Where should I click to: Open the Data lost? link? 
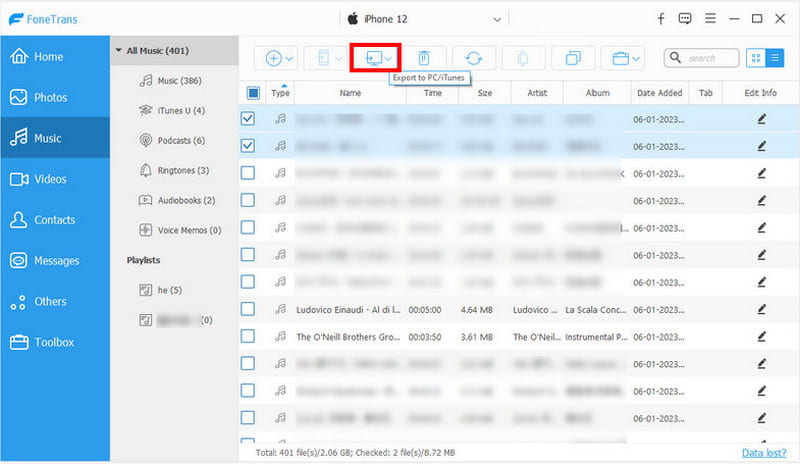pos(764,453)
